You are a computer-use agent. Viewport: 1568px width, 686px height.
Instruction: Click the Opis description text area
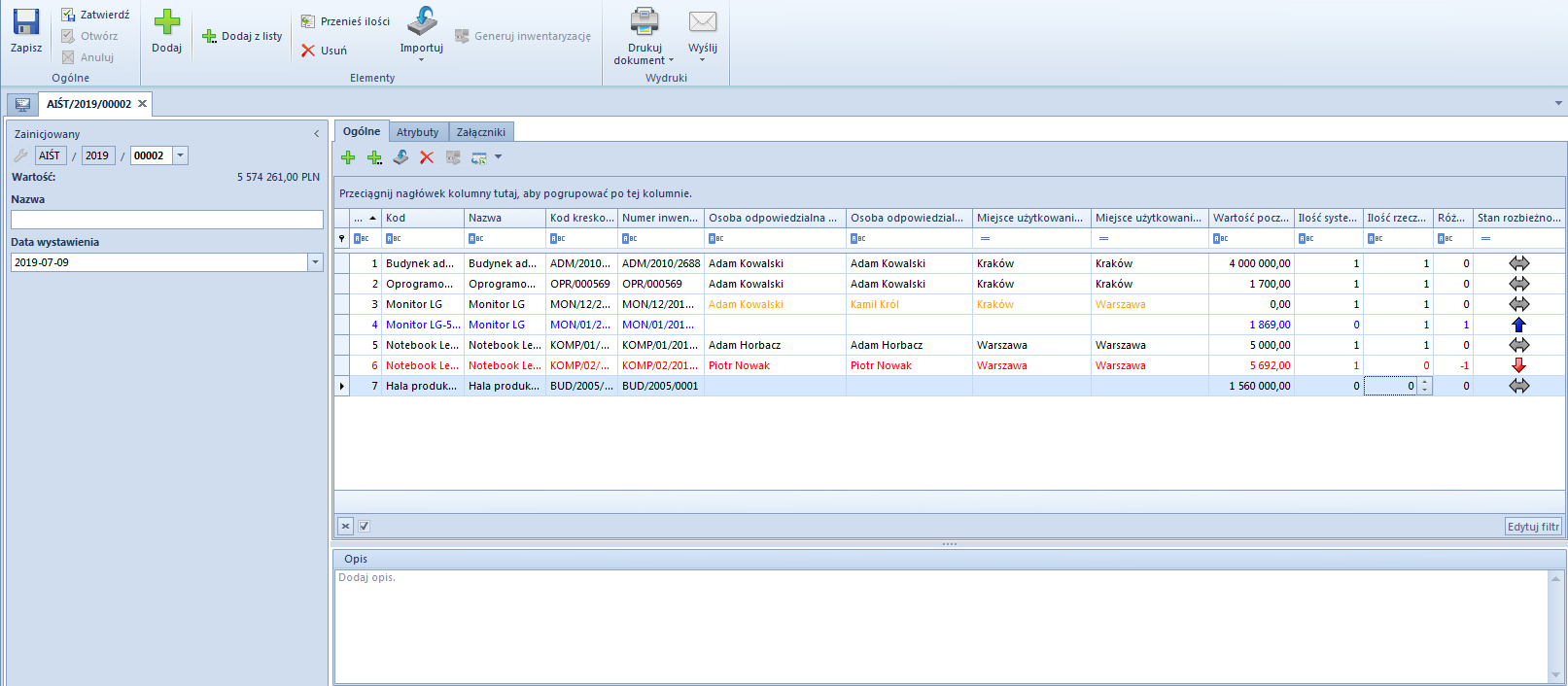click(941, 626)
